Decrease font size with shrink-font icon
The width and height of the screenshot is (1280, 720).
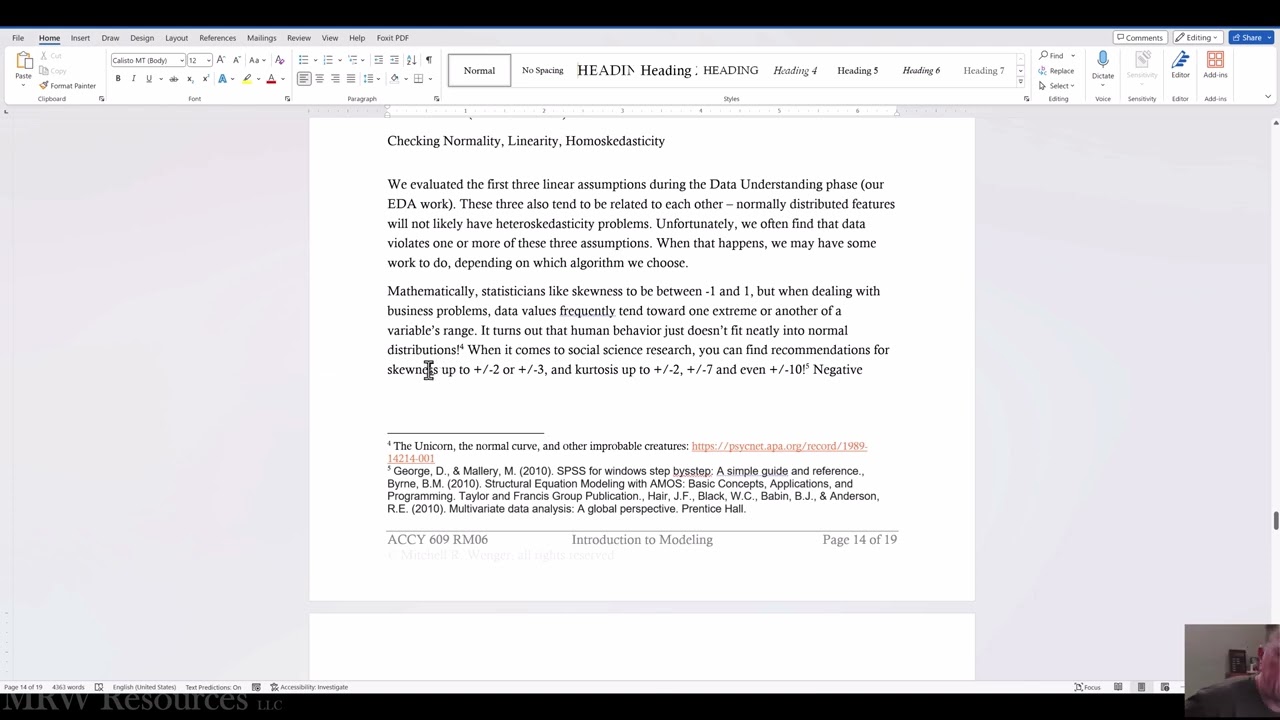tap(236, 60)
